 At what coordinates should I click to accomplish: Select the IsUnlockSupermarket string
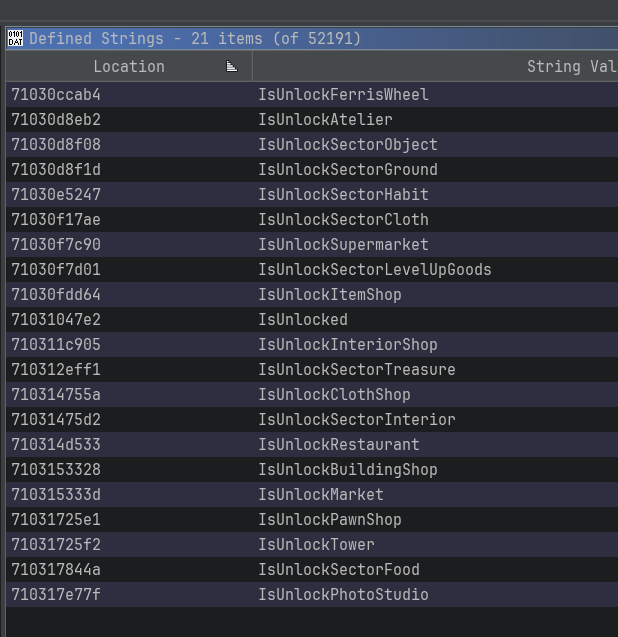[x=343, y=245]
